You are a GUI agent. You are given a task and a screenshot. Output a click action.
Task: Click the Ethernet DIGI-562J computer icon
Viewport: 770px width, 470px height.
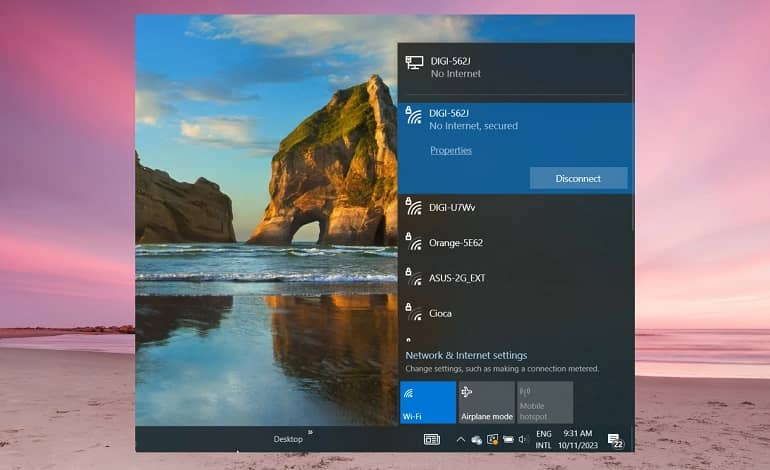pyautogui.click(x=414, y=62)
